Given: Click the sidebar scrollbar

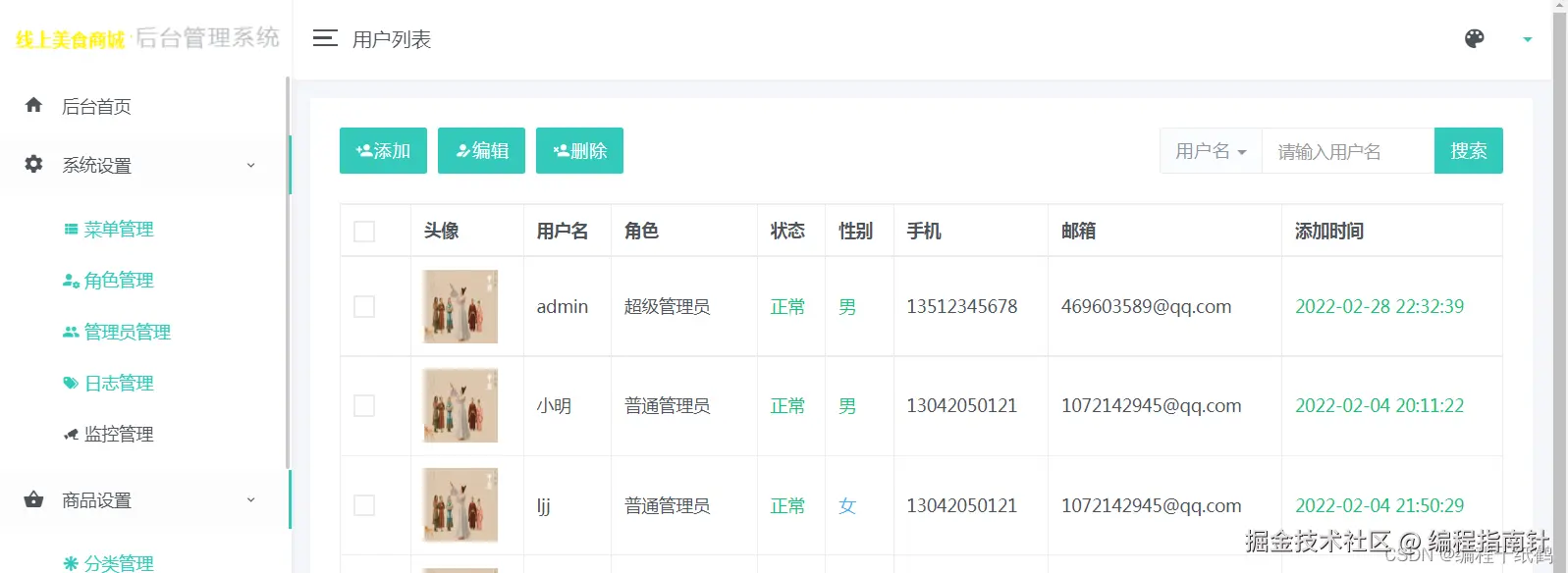Looking at the screenshot, I should [288, 273].
